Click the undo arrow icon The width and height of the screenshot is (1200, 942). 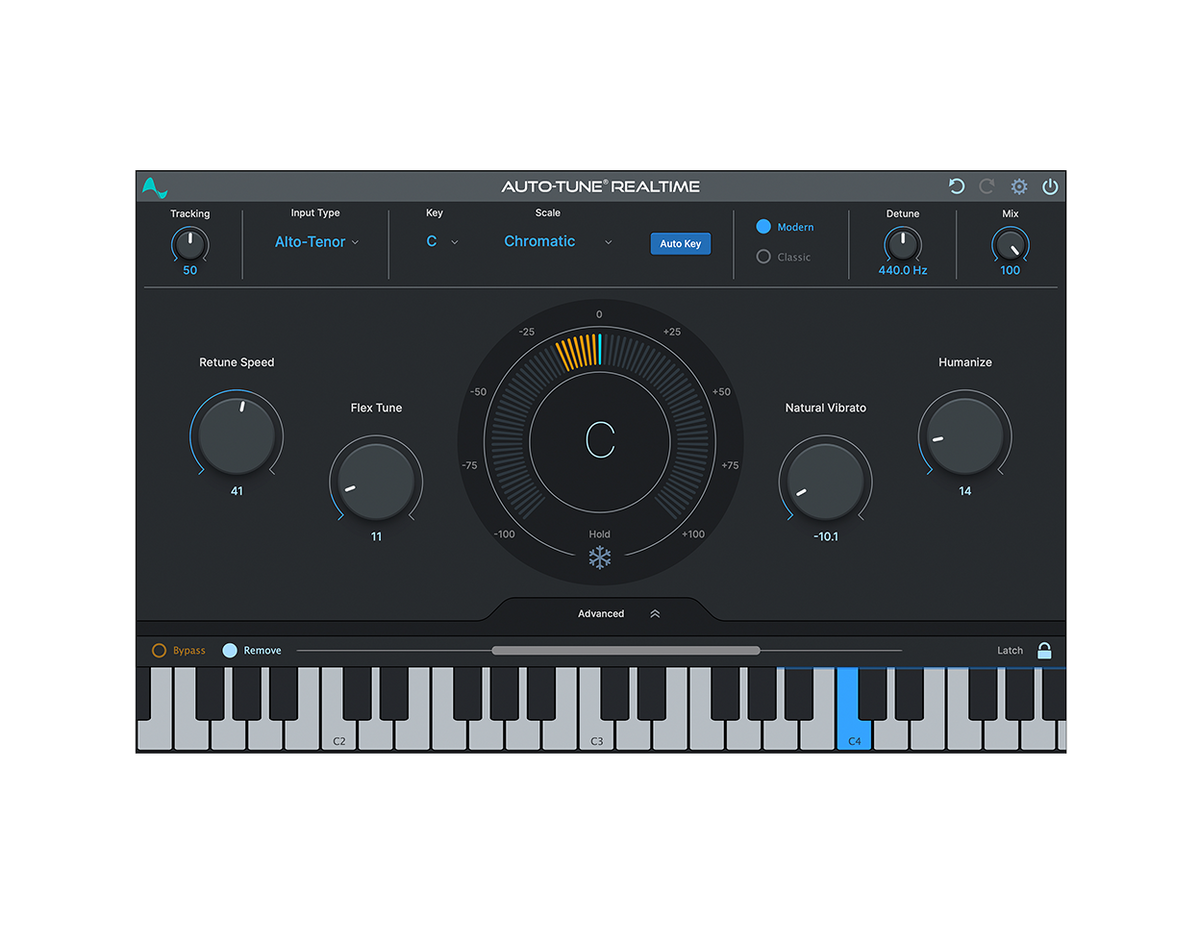(956, 187)
